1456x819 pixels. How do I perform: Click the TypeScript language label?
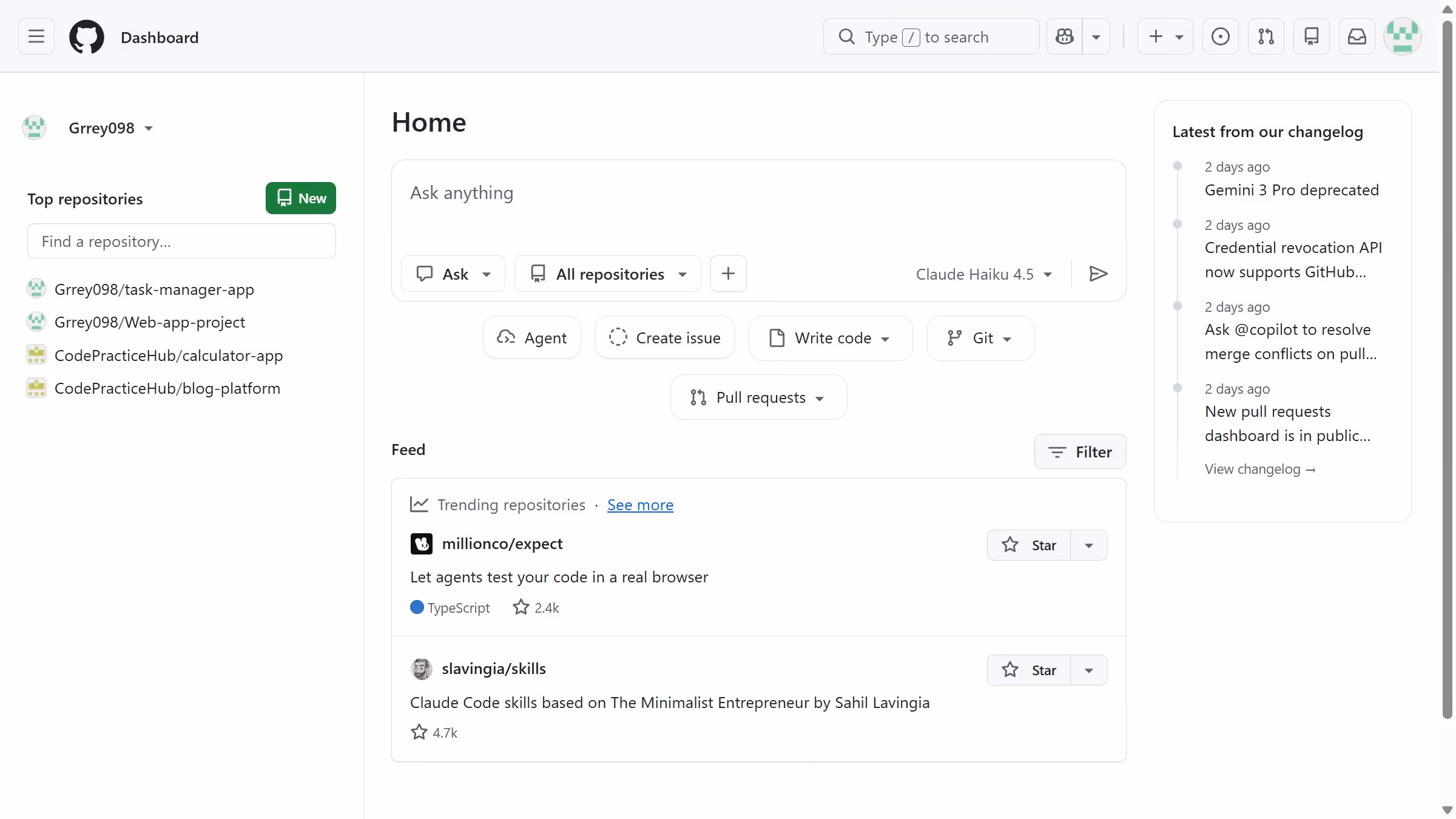point(458,608)
